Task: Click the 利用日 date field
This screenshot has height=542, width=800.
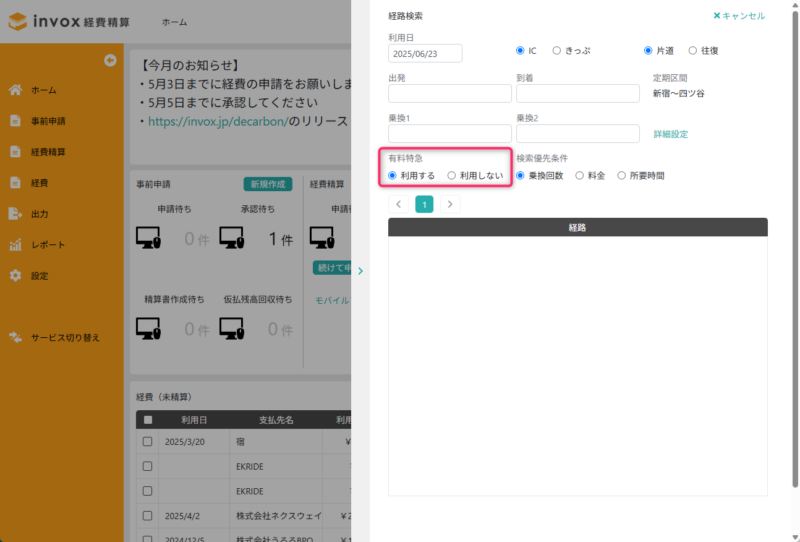Action: coord(425,54)
